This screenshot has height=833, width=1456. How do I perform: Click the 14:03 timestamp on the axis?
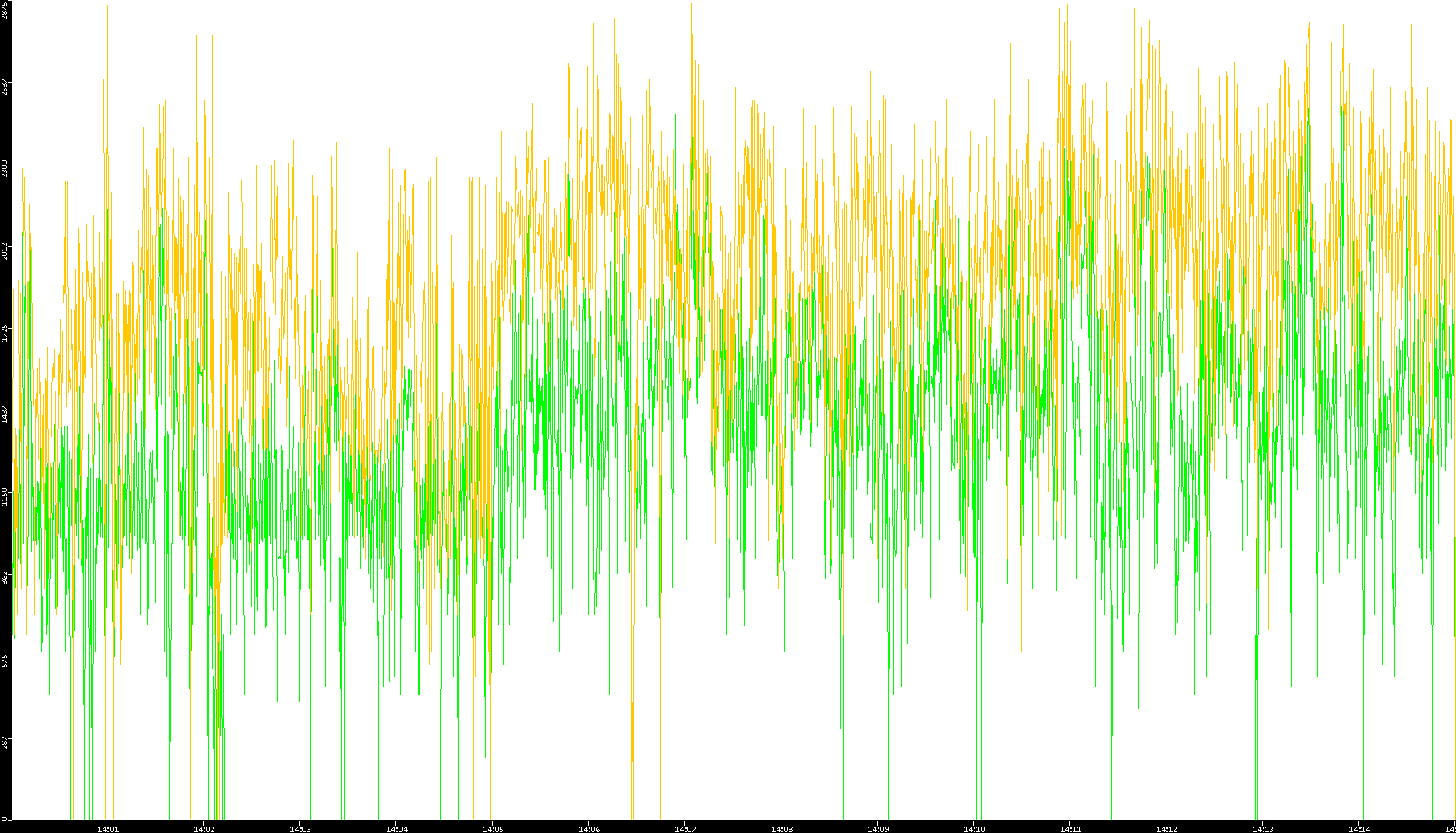(300, 829)
